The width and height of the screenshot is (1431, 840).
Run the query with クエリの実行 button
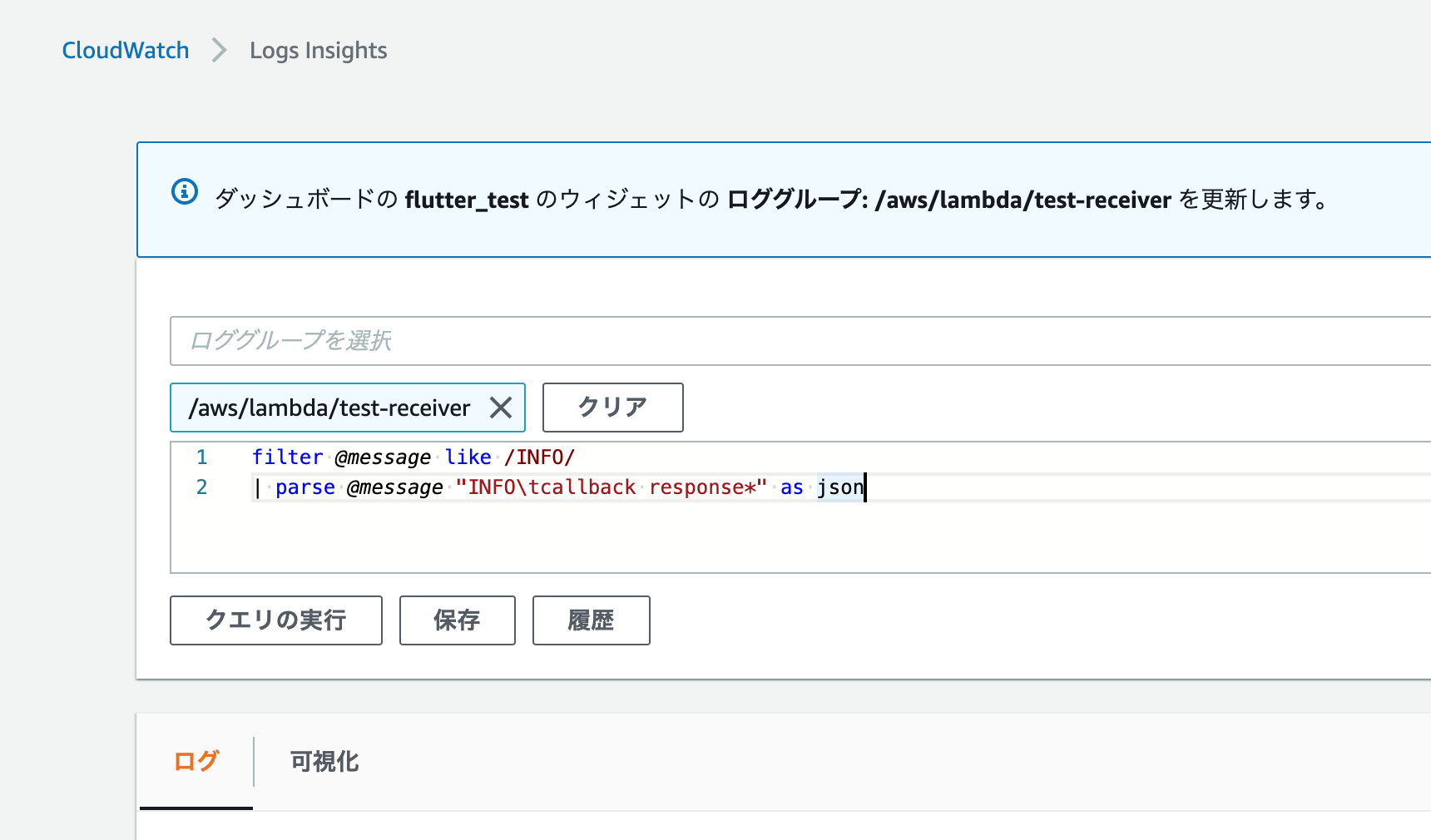pos(275,620)
